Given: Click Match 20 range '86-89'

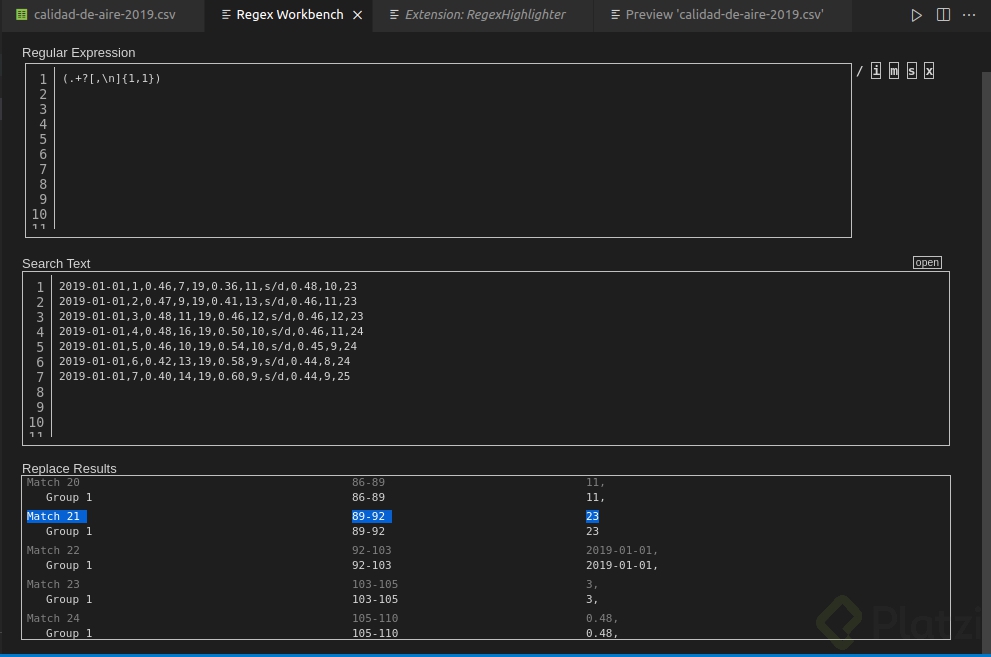Looking at the screenshot, I should [368, 482].
